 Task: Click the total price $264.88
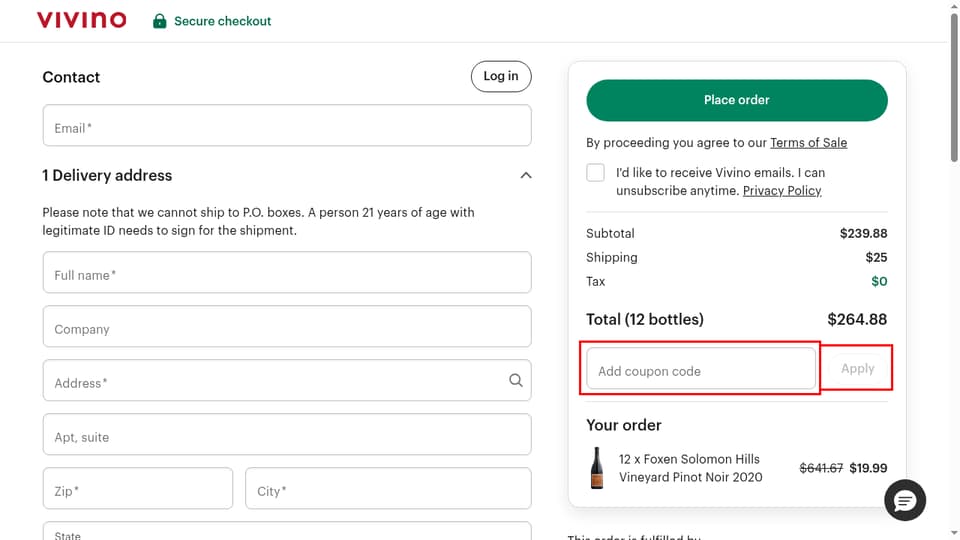pyautogui.click(x=857, y=319)
